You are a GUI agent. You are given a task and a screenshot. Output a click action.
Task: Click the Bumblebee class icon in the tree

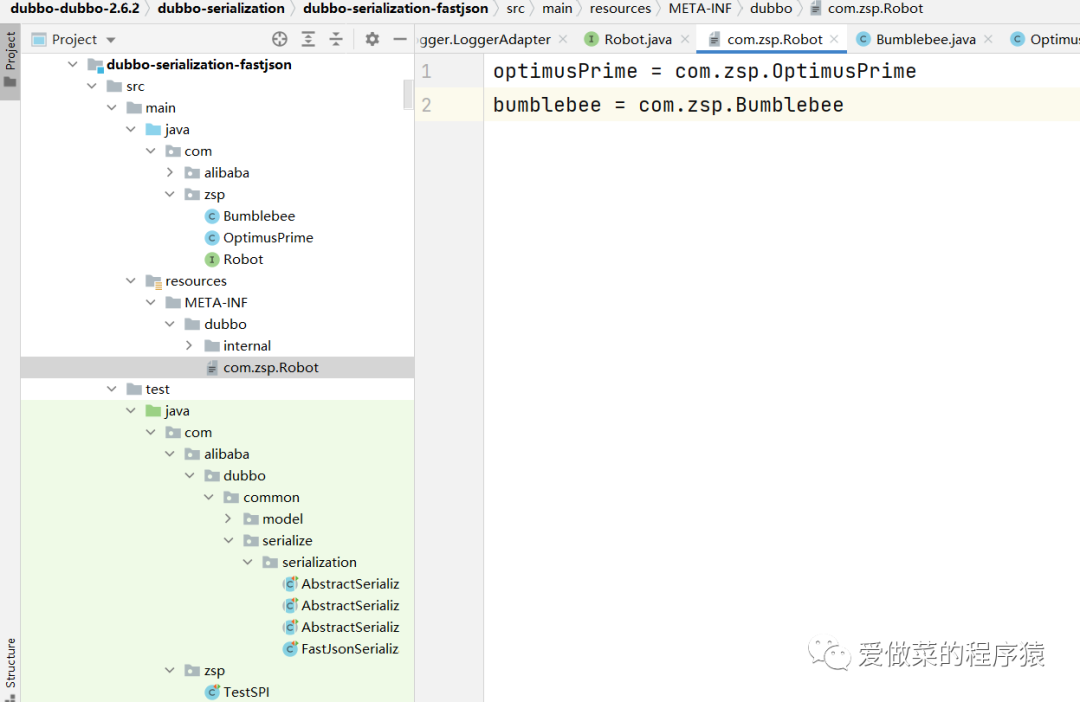[212, 216]
